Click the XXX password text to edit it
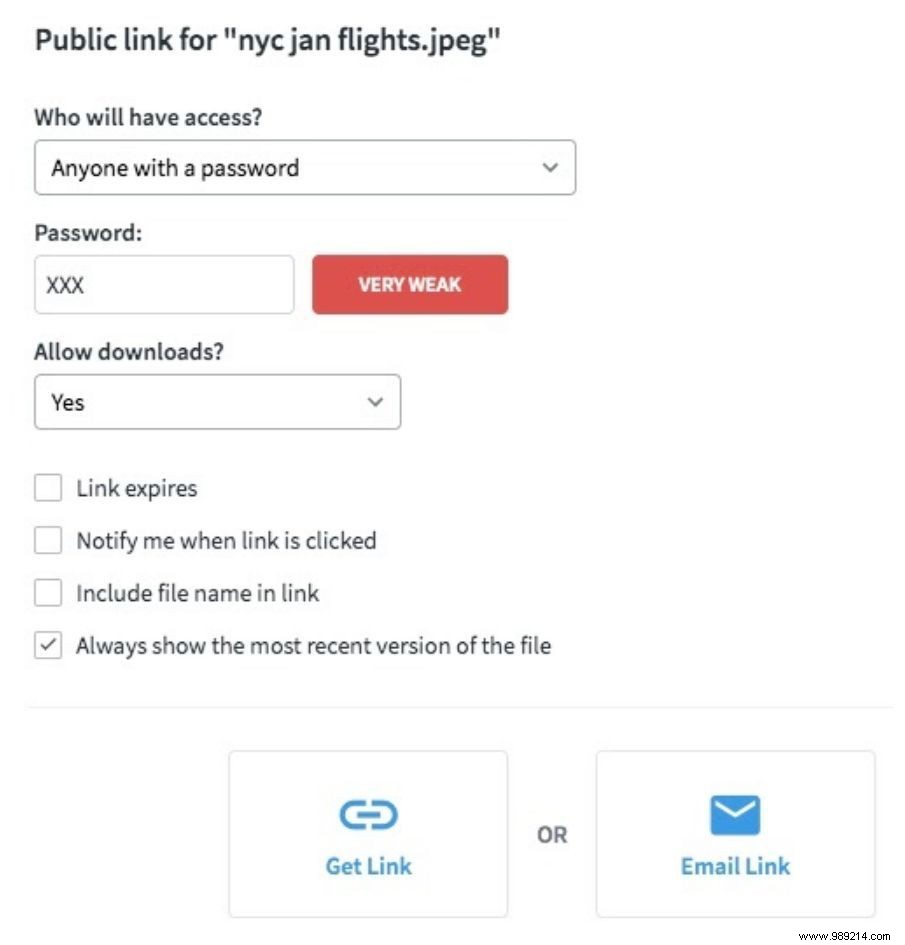This screenshot has width=905, height=945. tap(66, 284)
